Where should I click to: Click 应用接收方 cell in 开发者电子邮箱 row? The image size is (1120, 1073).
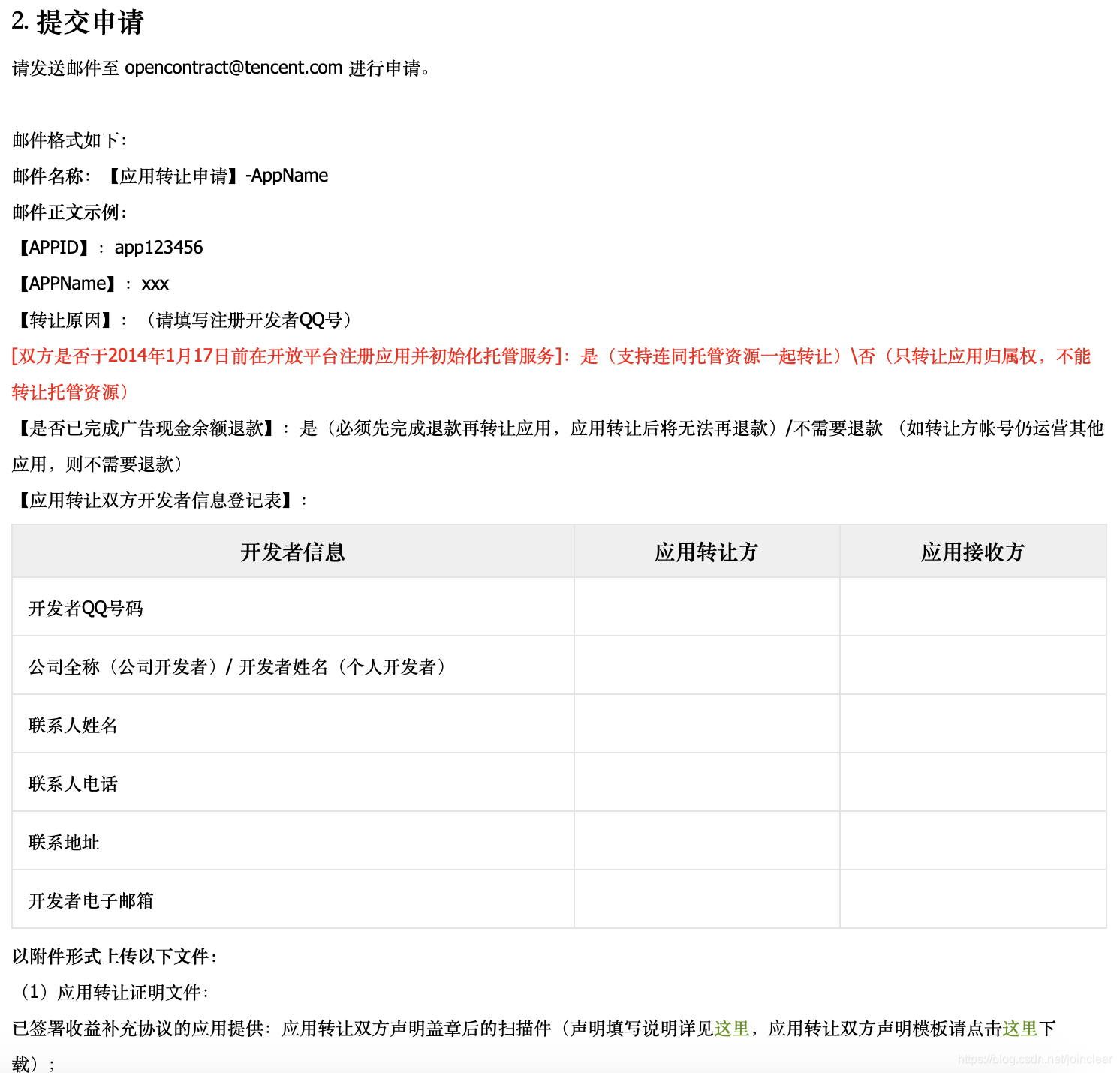pos(973,900)
